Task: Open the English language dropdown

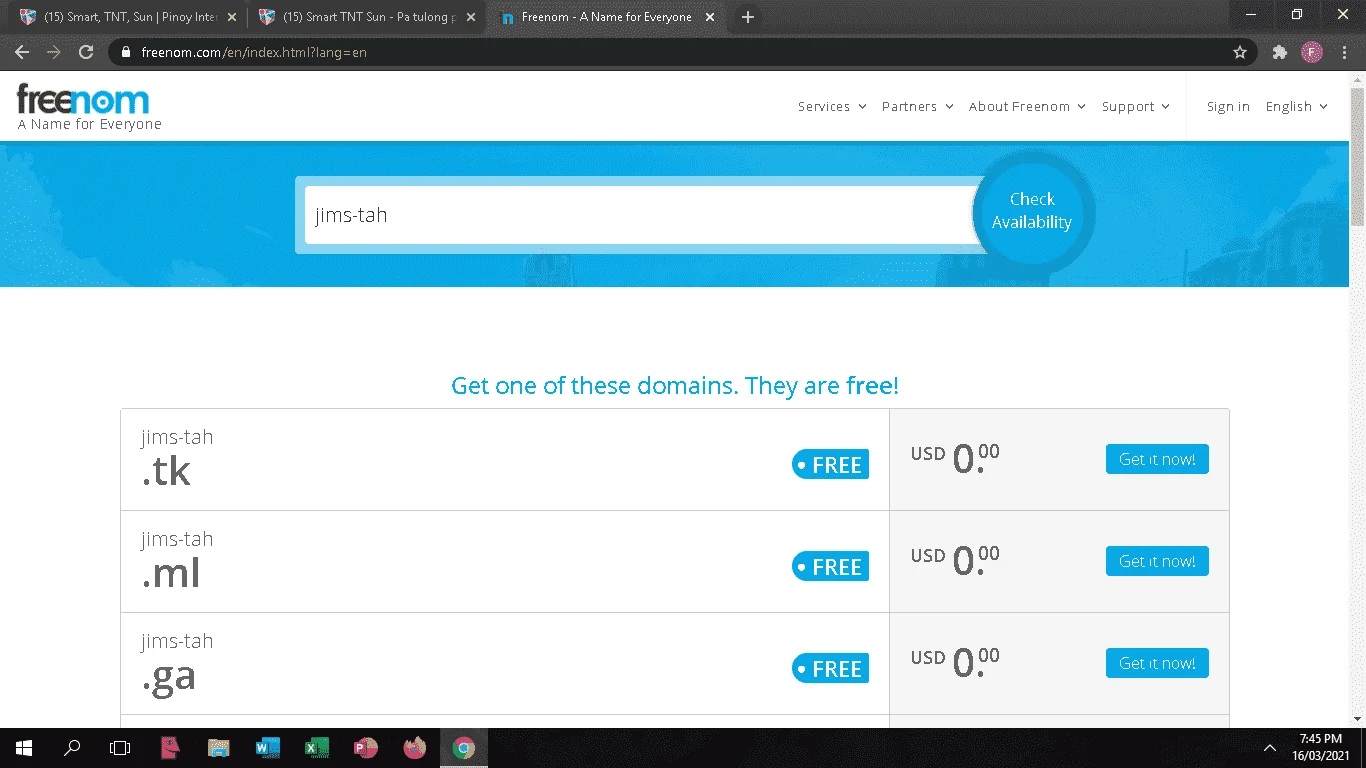Action: [x=1297, y=106]
